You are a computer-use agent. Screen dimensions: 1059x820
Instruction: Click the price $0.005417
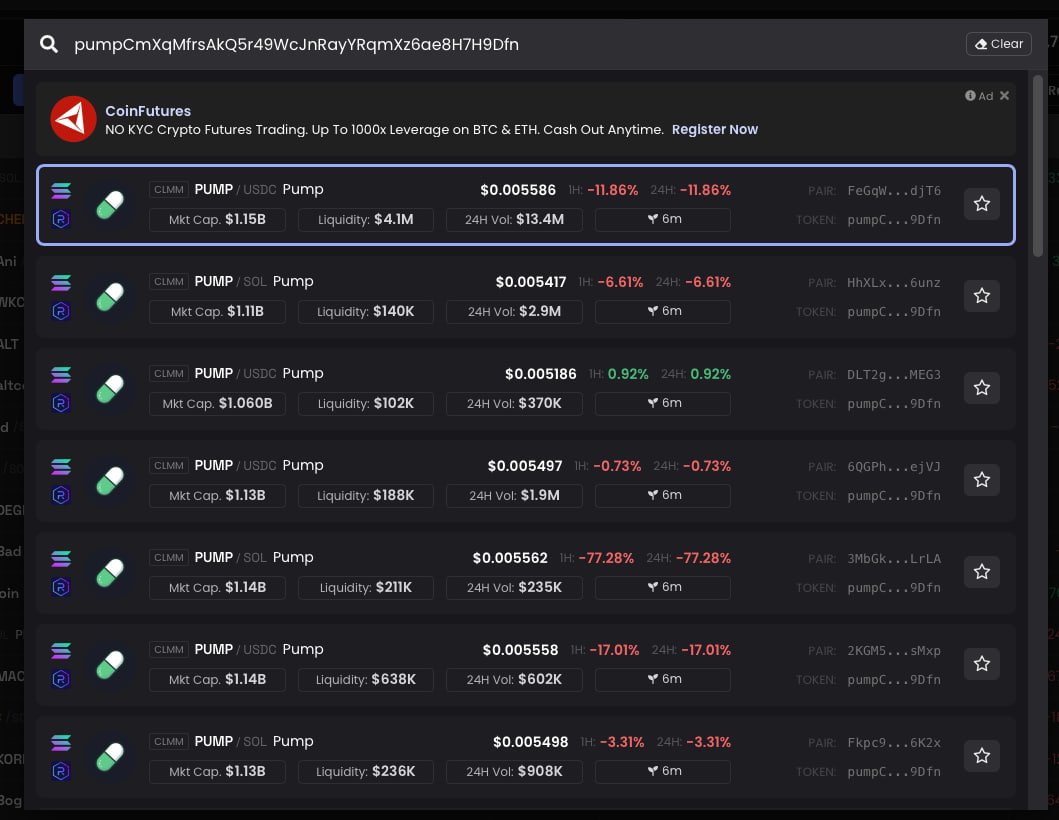(x=531, y=282)
